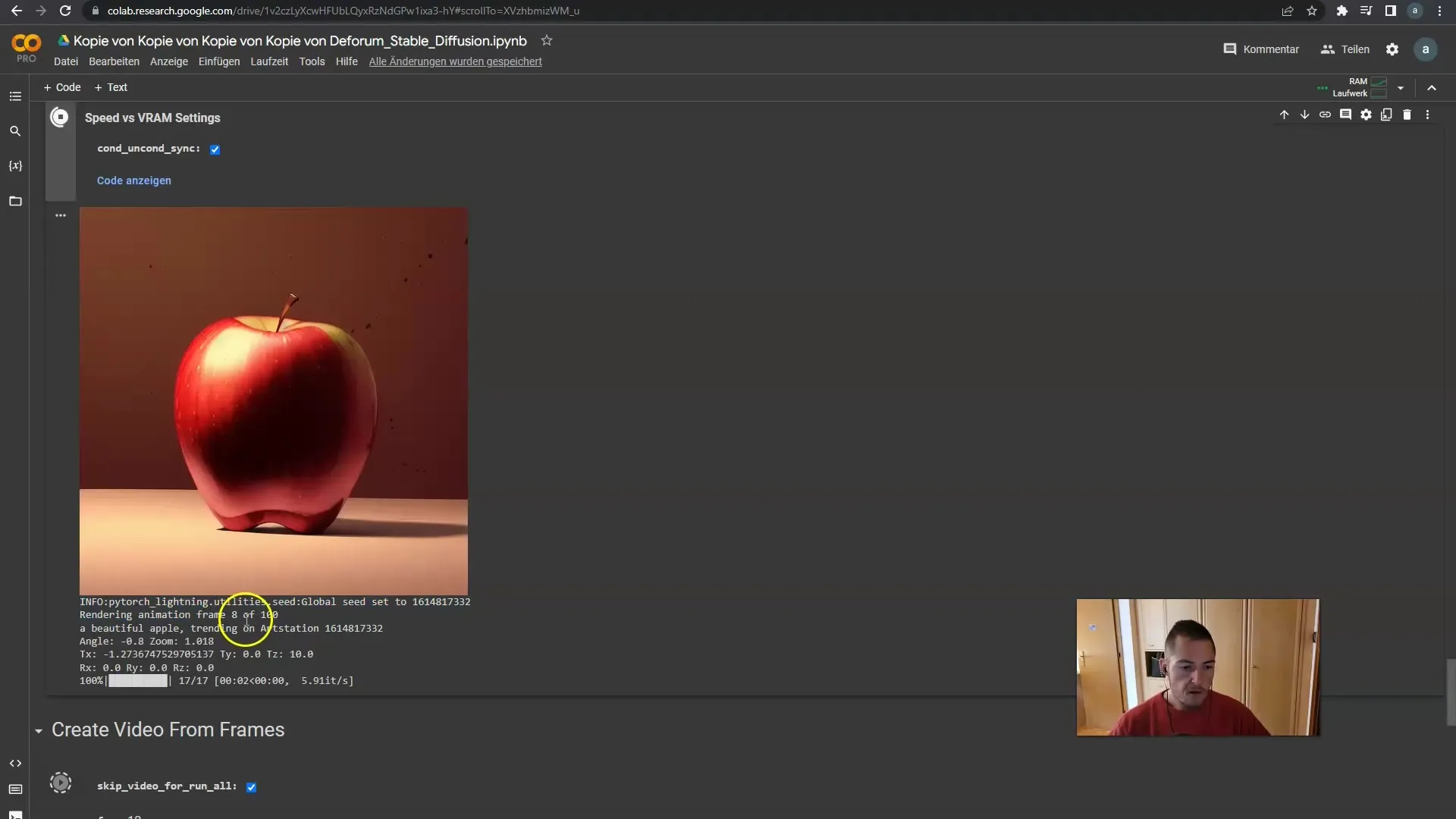
Task: Open the table of contents sidebar icon
Action: click(15, 96)
